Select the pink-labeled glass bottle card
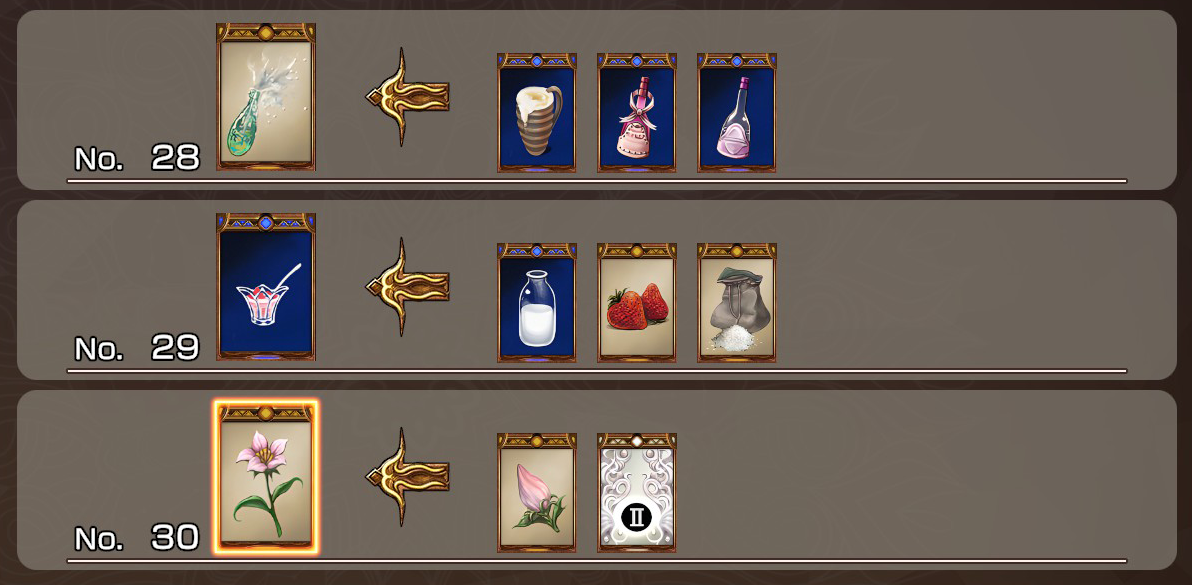1192x585 pixels. click(737, 112)
